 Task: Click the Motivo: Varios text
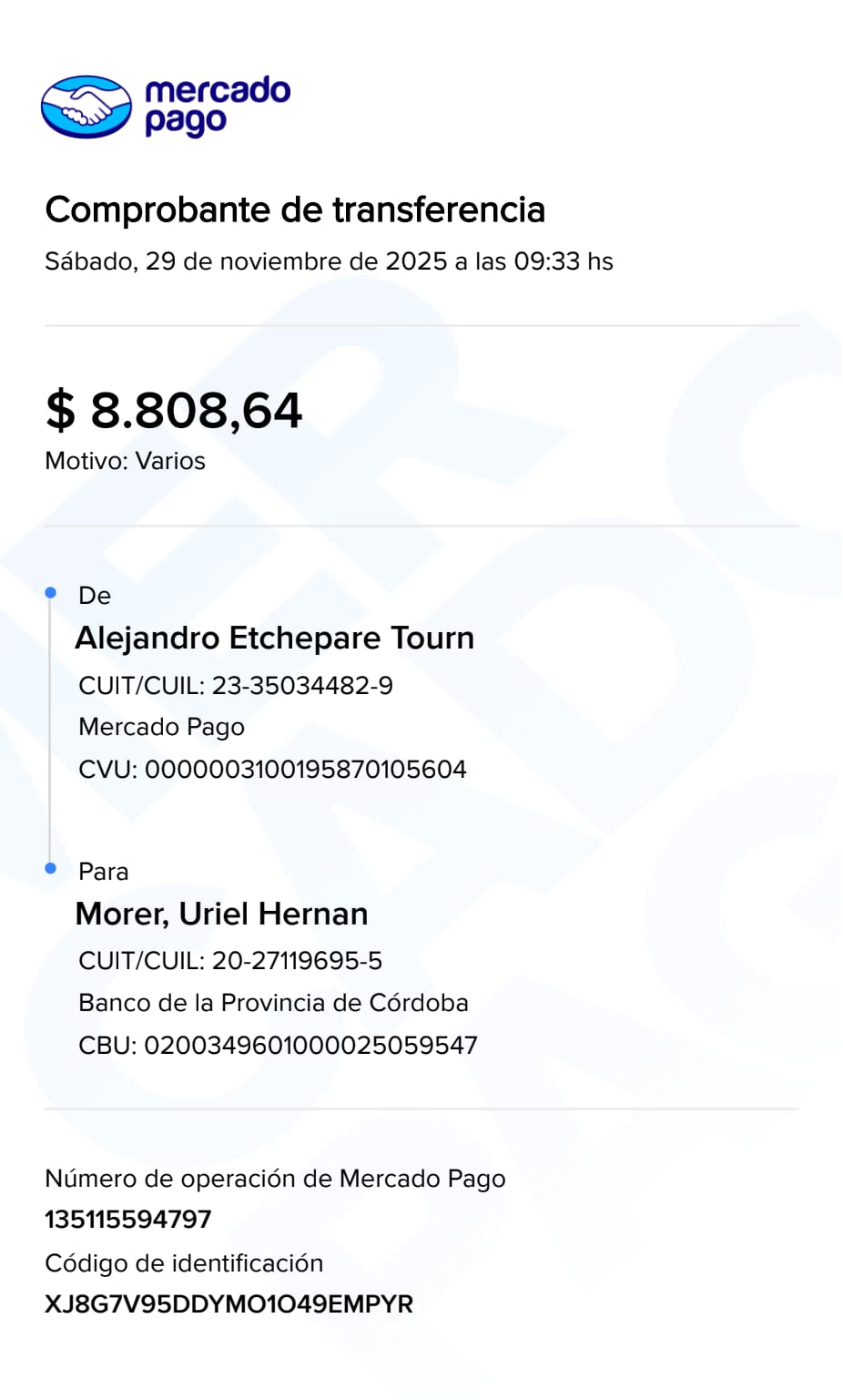pos(125,461)
